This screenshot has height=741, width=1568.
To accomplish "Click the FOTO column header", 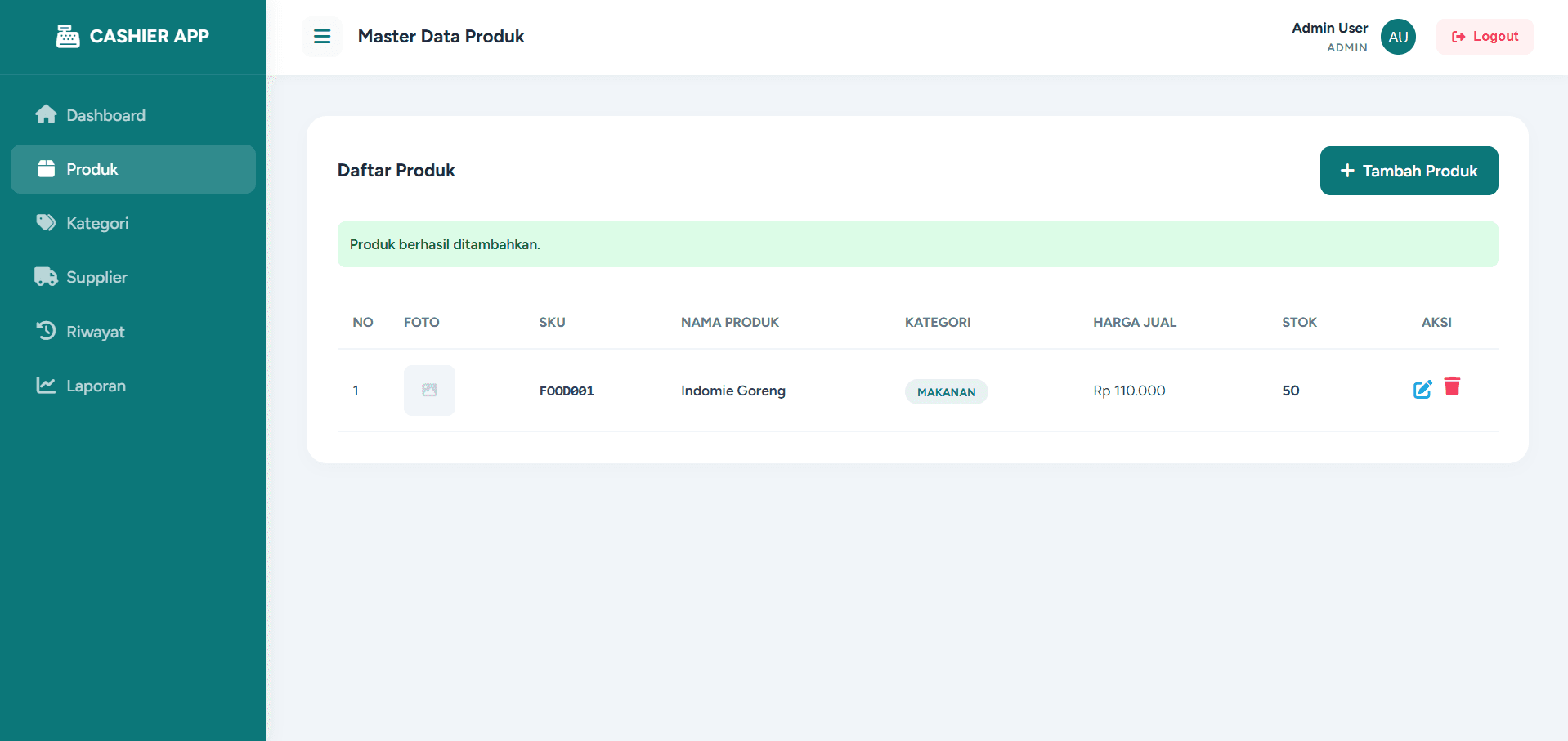I will (x=422, y=322).
